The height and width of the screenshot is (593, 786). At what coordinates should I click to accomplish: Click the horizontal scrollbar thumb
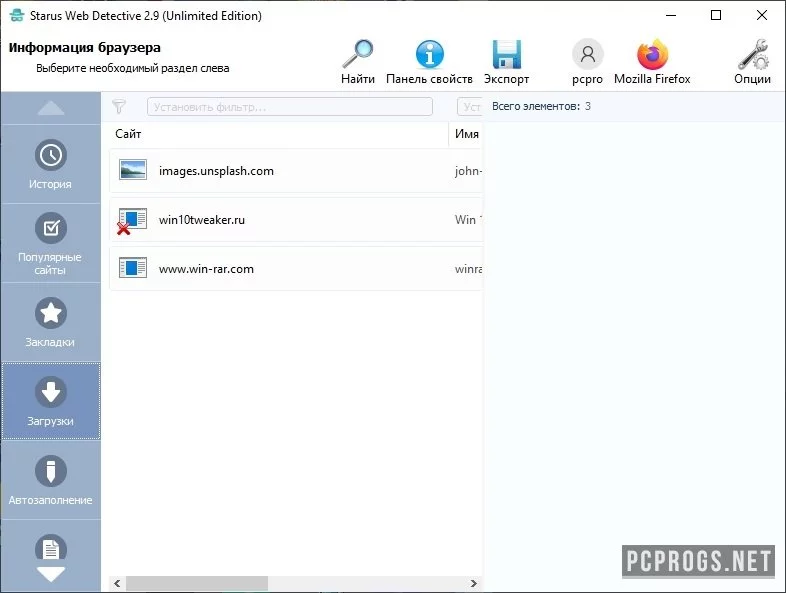196,583
